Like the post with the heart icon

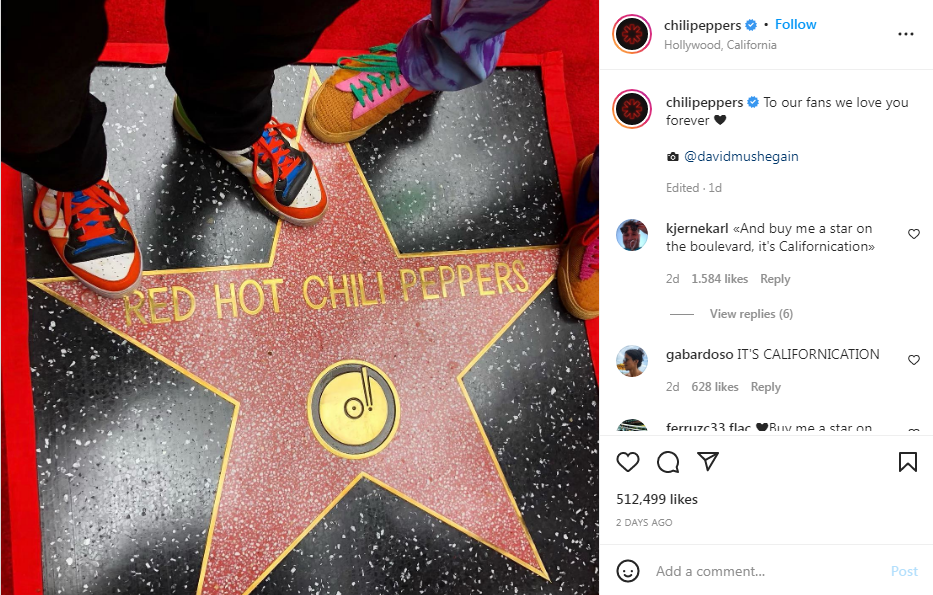pyautogui.click(x=628, y=462)
